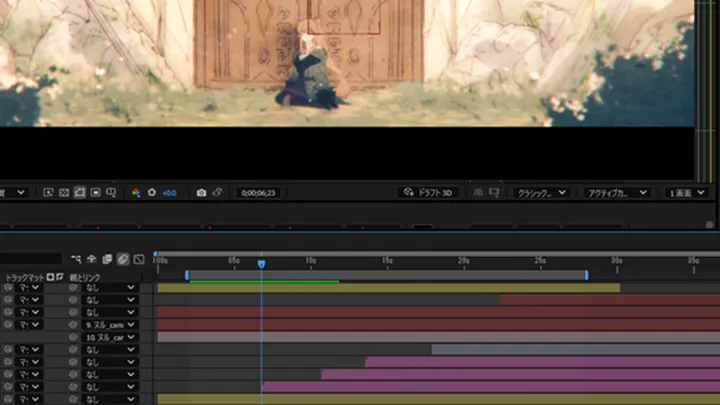This screenshot has width=720, height=405.
Task: Click the extended viewer icon
Action: tap(494, 192)
